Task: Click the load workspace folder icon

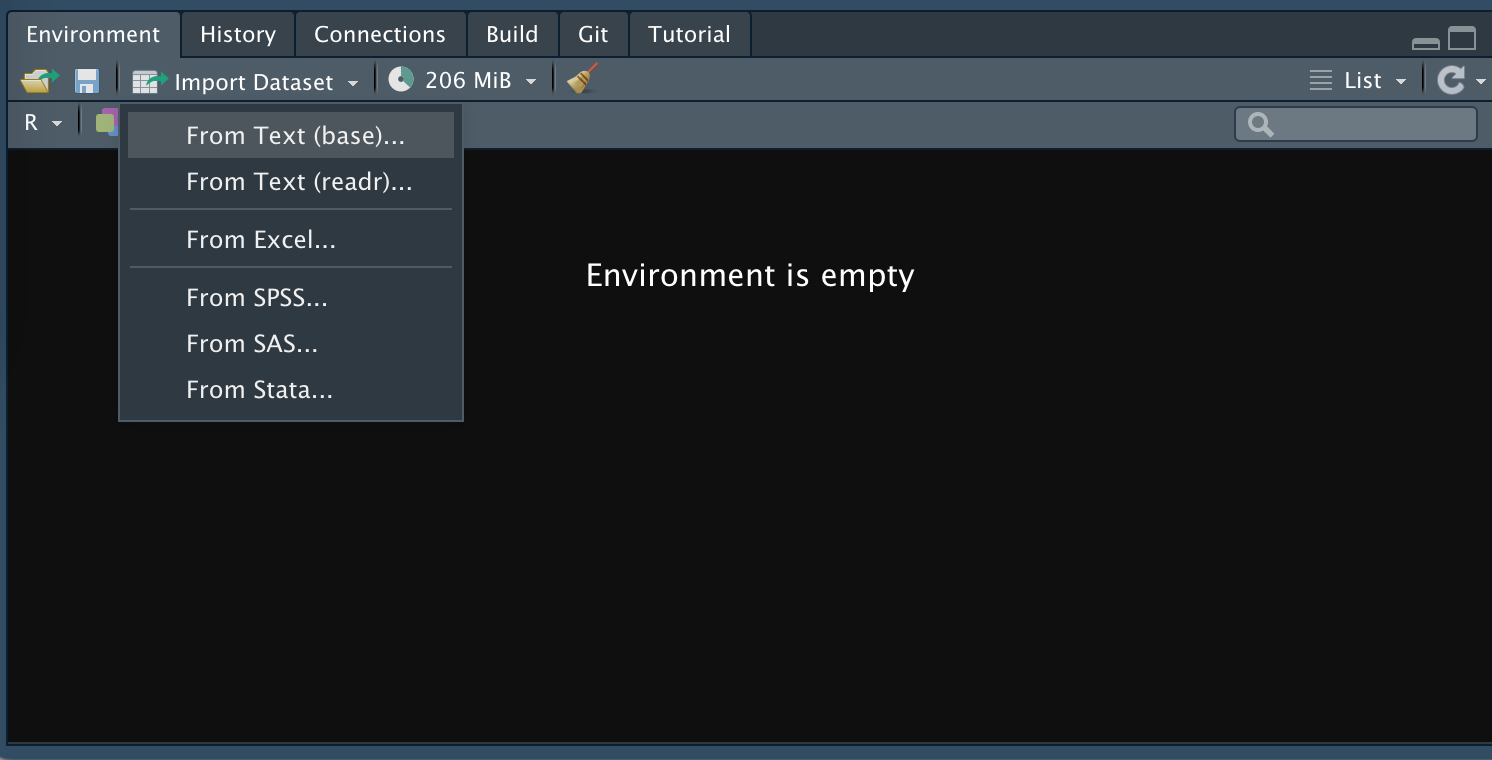Action: (39, 81)
